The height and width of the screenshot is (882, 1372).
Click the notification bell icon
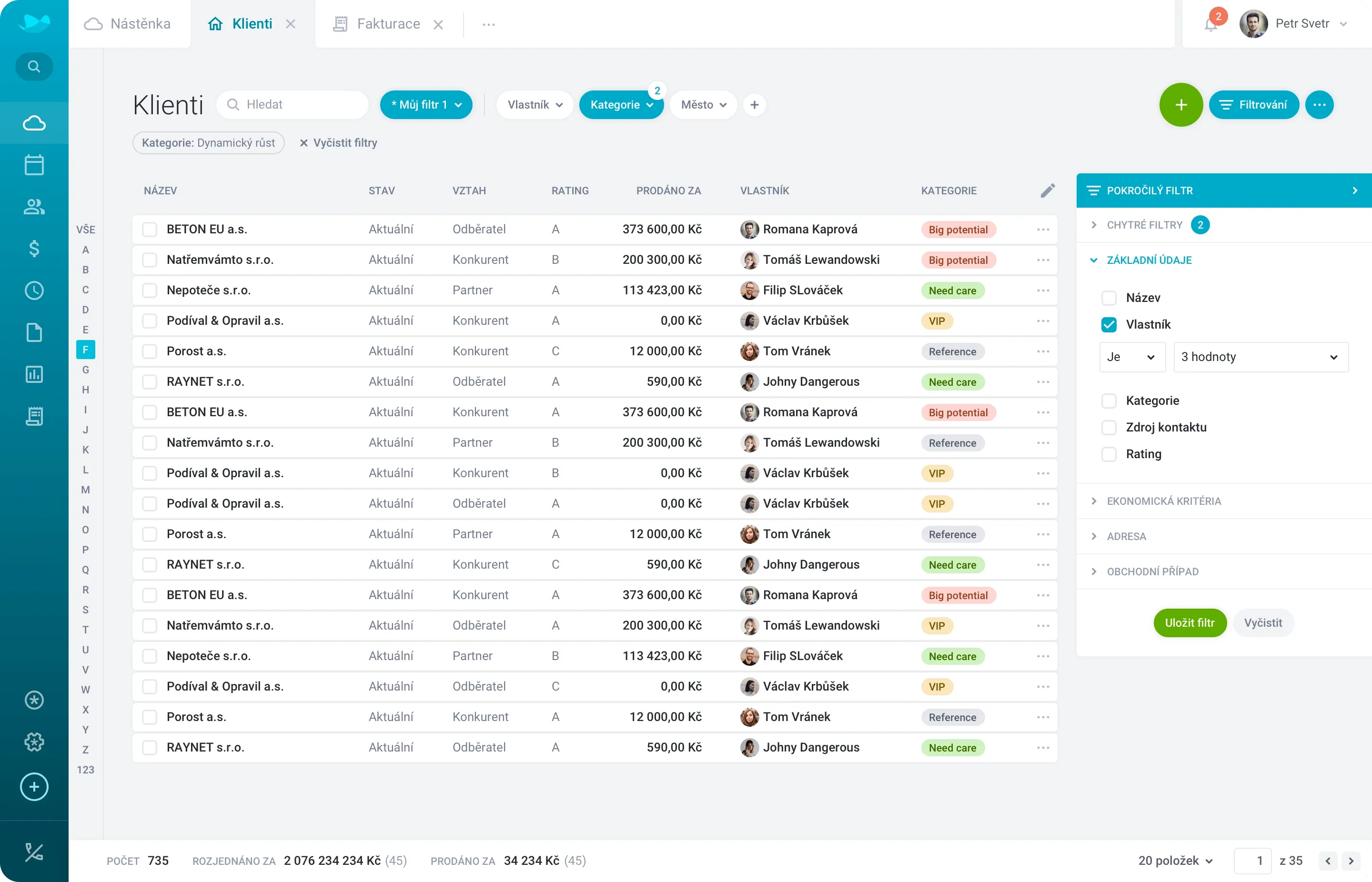click(1211, 25)
